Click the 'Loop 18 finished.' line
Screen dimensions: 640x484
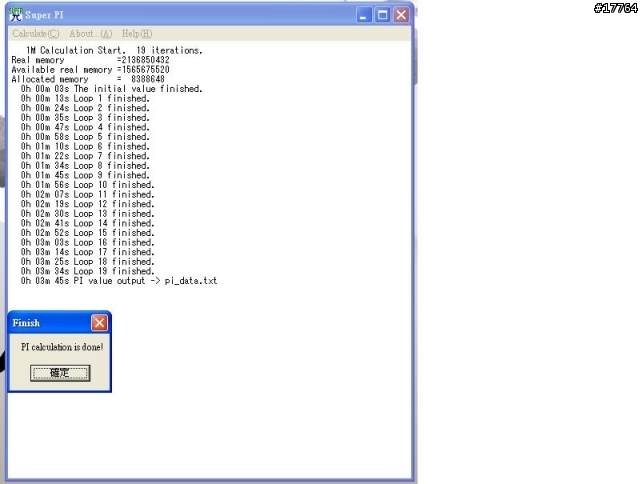click(88, 261)
